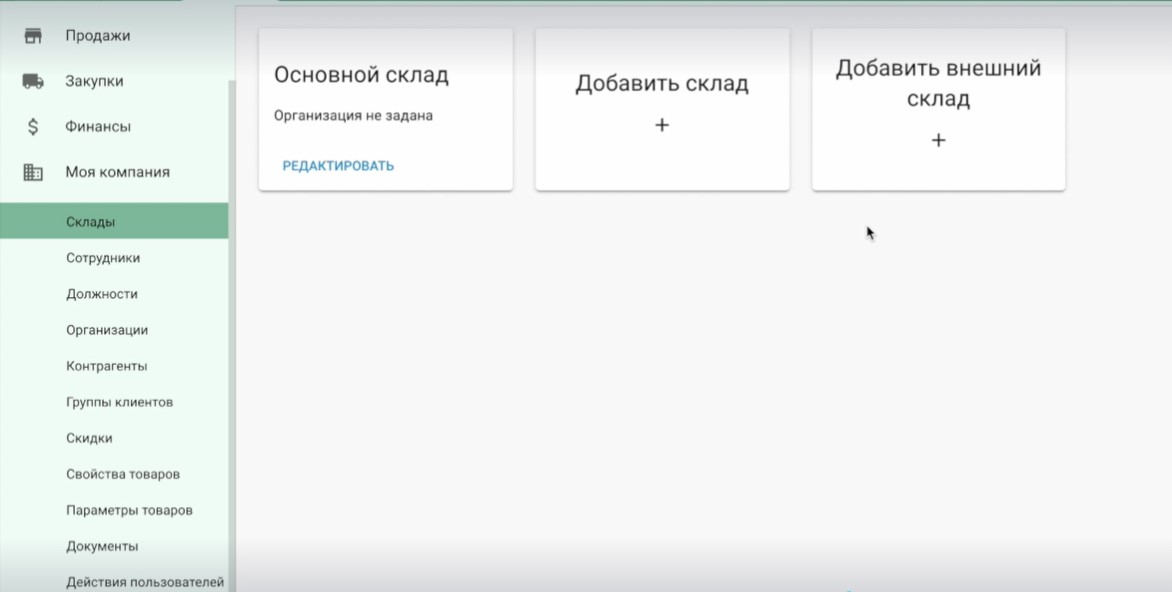Click the Добавить склад card title

point(661,83)
